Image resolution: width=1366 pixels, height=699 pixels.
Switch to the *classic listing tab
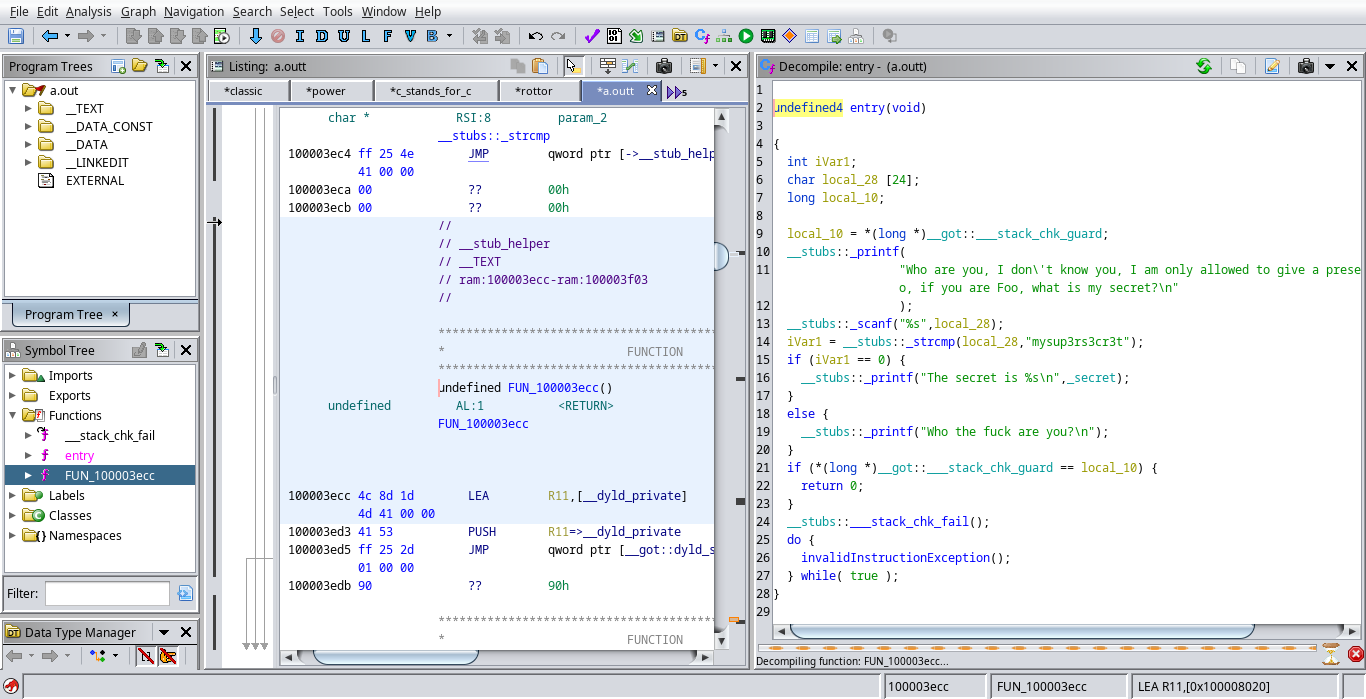[244, 91]
